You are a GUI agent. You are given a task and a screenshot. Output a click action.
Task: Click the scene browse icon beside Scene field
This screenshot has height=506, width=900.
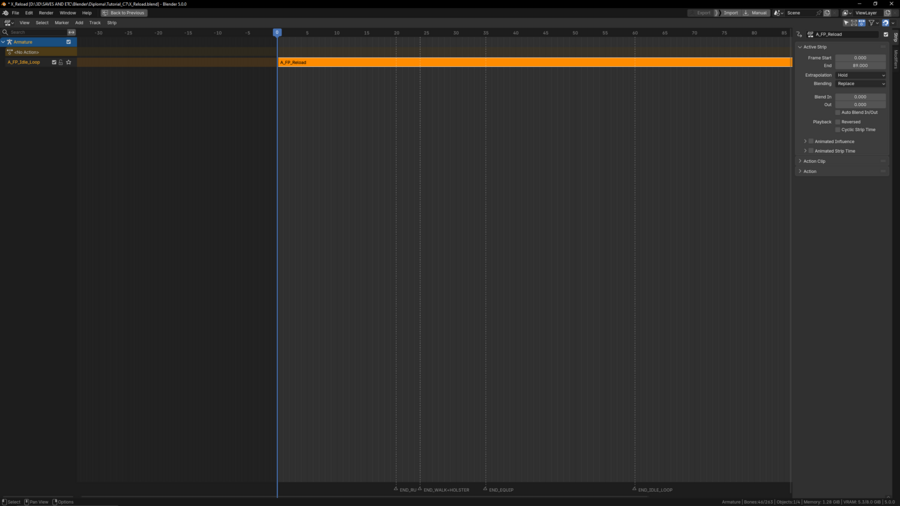[779, 13]
